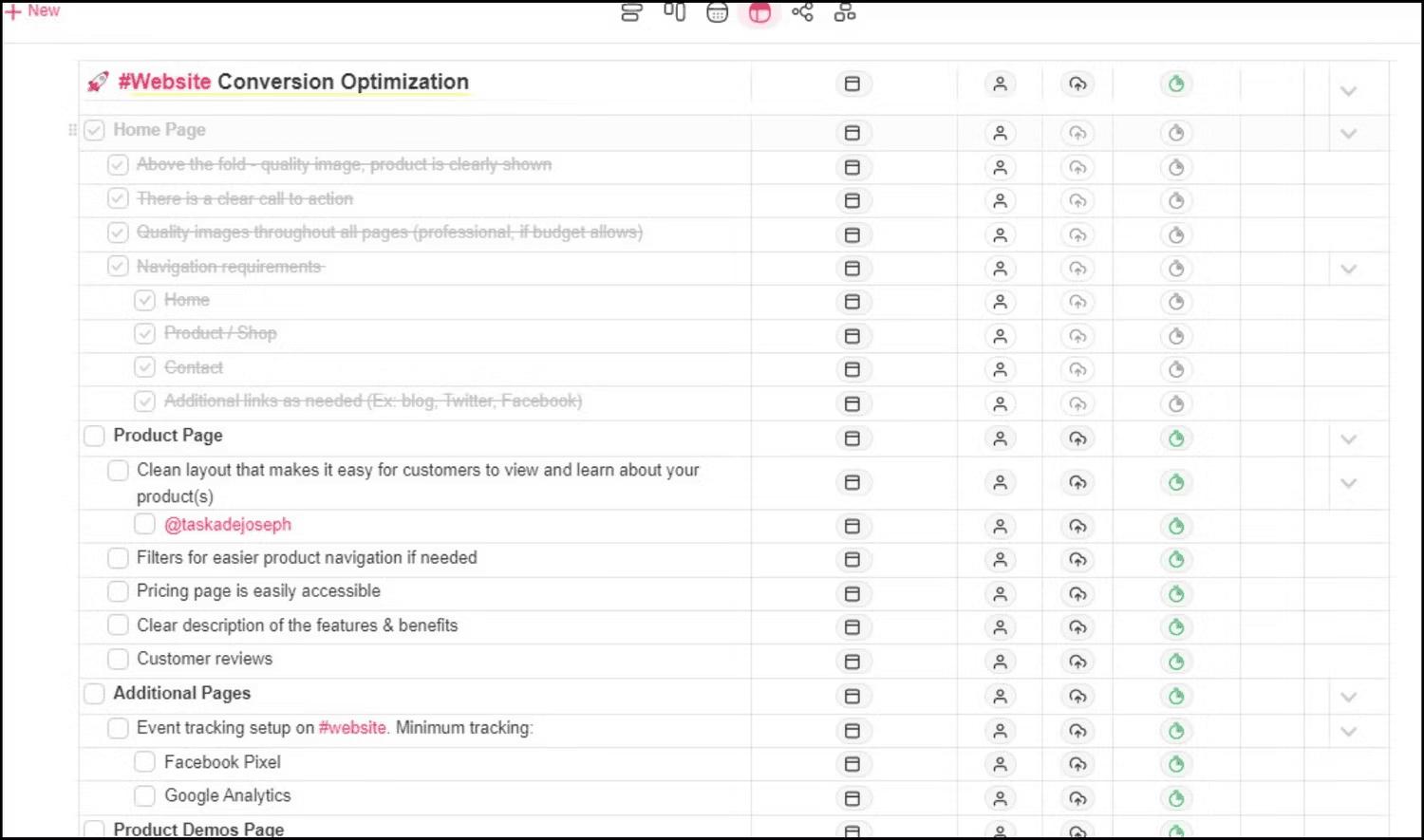Click upload icon for Product Page

(1077, 439)
